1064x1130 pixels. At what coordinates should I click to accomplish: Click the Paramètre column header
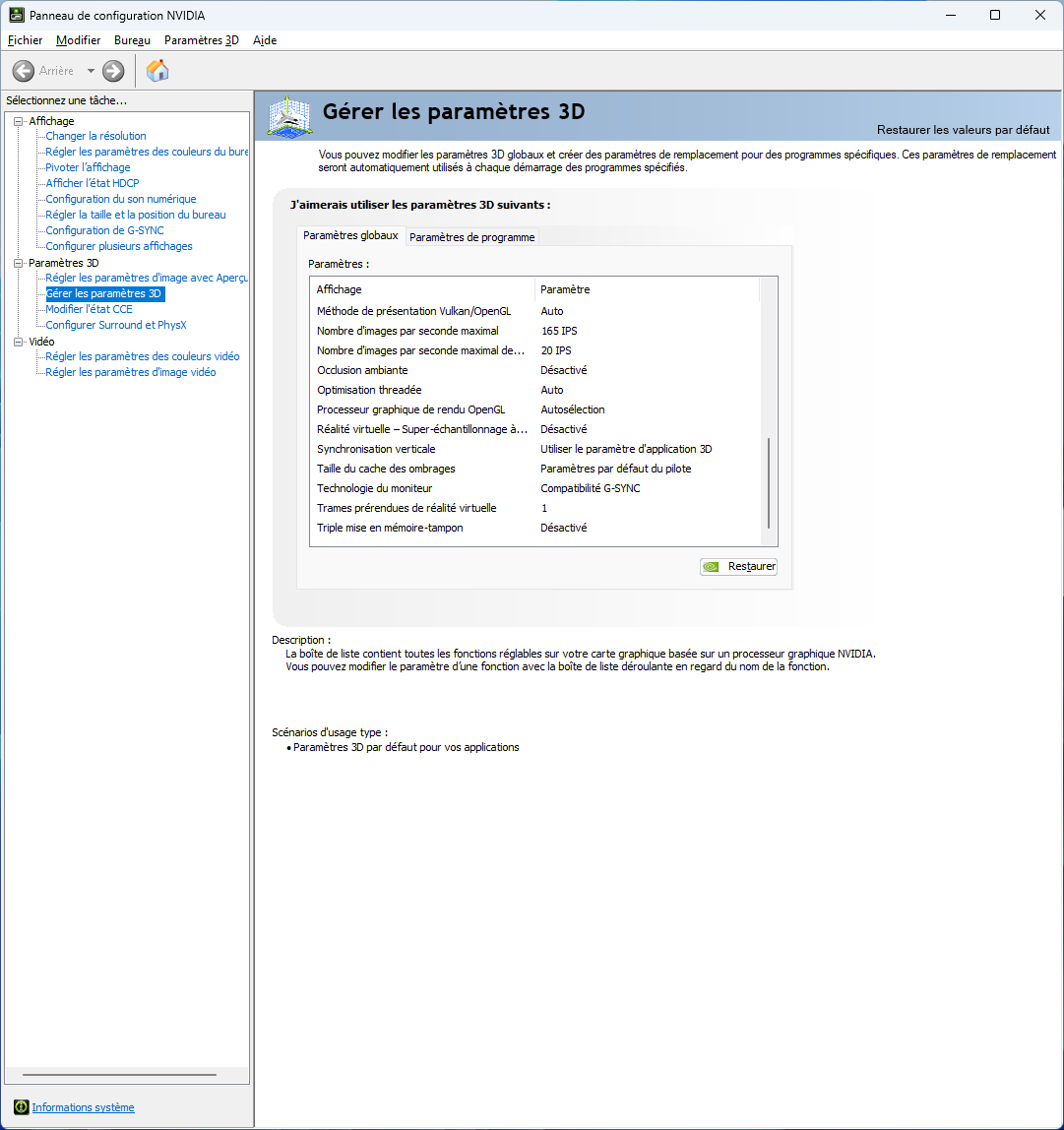pyautogui.click(x=648, y=289)
